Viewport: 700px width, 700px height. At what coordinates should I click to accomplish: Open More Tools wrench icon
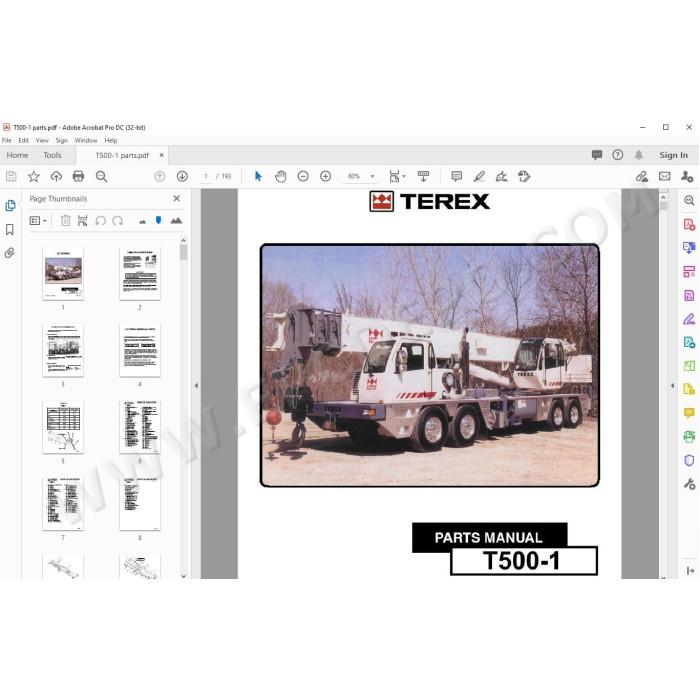(689, 484)
